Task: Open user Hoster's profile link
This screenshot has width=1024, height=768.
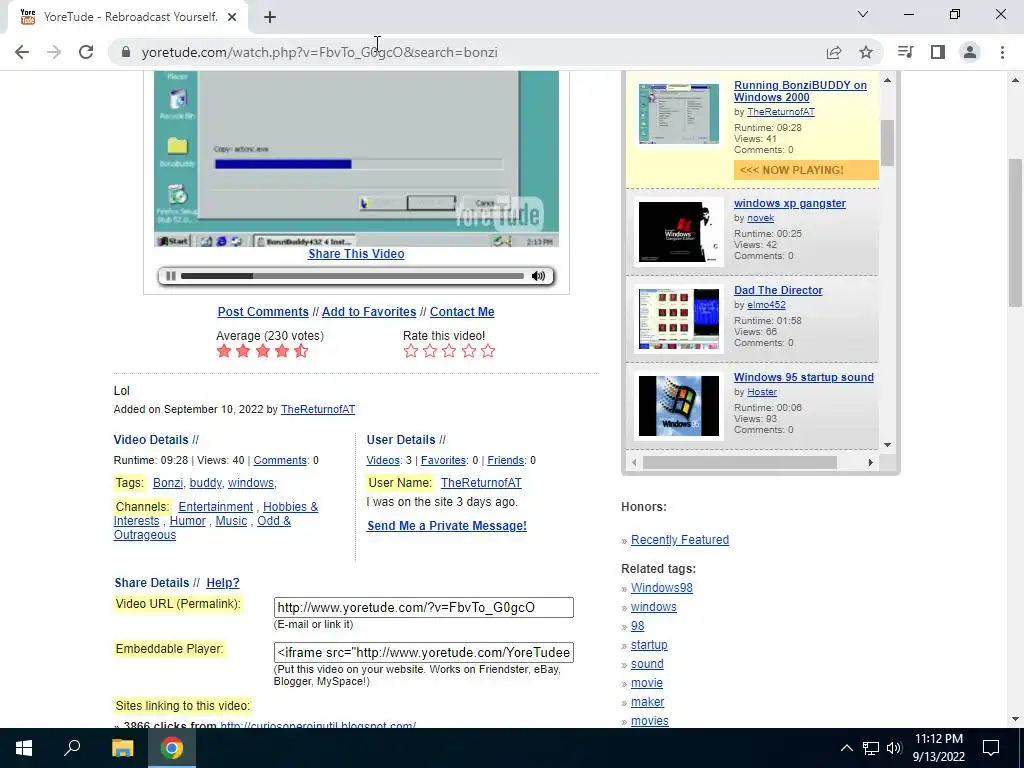Action: (x=762, y=392)
